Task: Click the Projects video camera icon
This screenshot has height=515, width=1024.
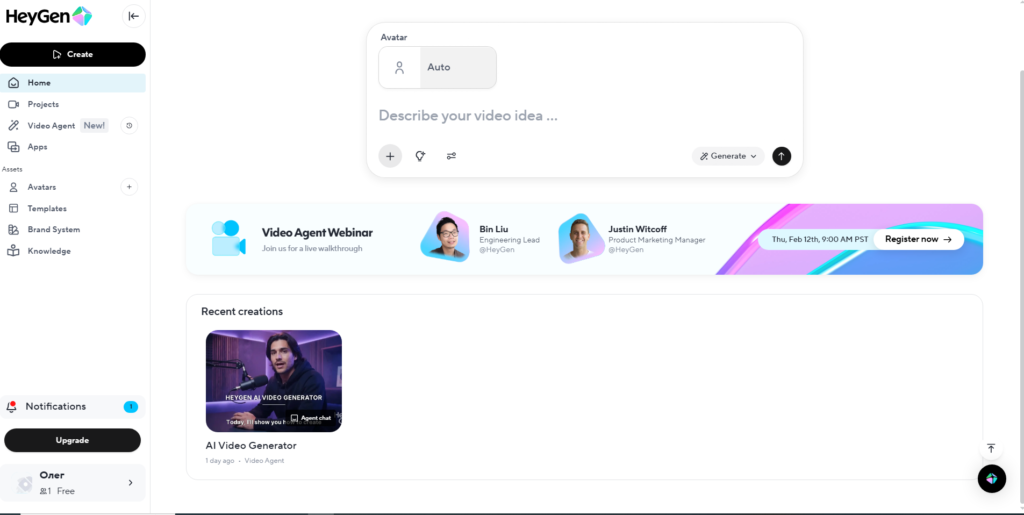Action: tap(13, 104)
